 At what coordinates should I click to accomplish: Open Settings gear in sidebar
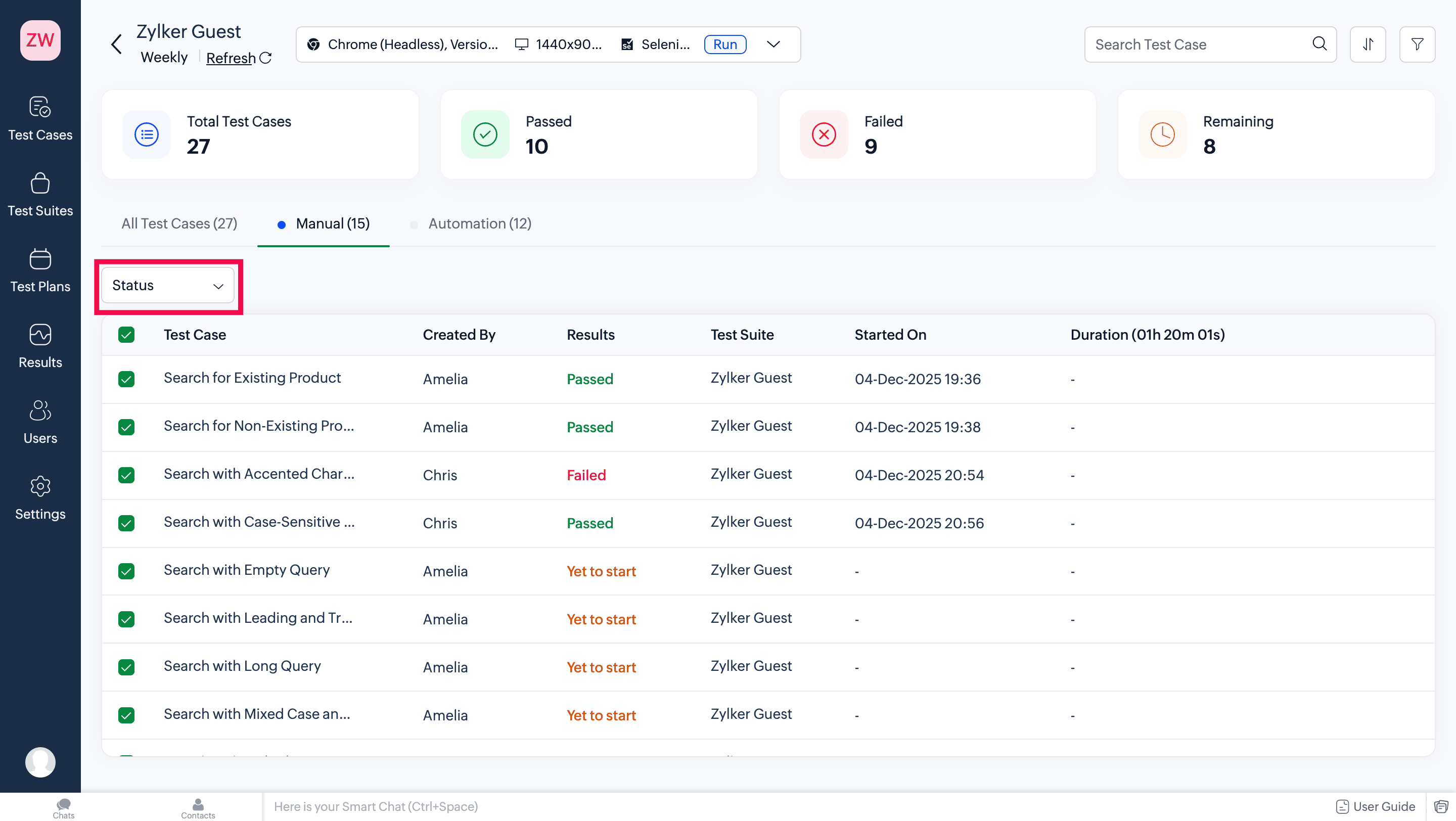point(40,497)
